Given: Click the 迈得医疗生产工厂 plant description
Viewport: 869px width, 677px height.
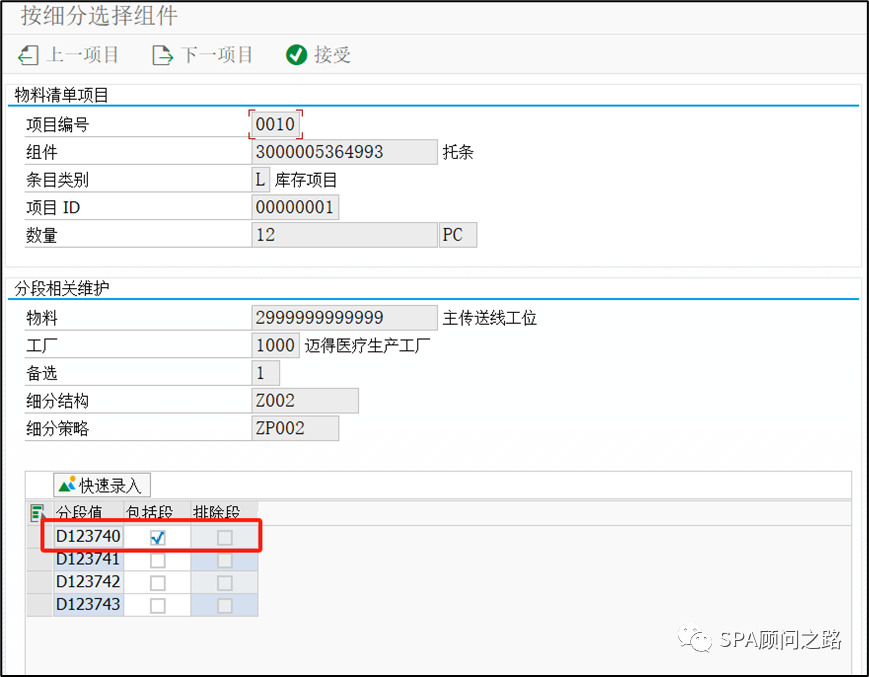Looking at the screenshot, I should pyautogui.click(x=367, y=346).
